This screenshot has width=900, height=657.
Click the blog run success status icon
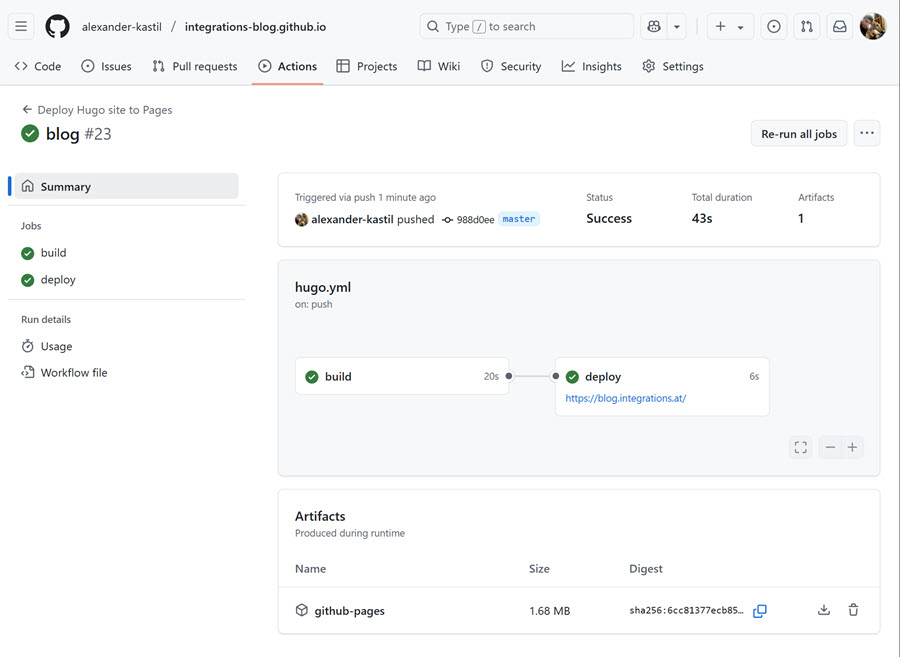coord(30,134)
